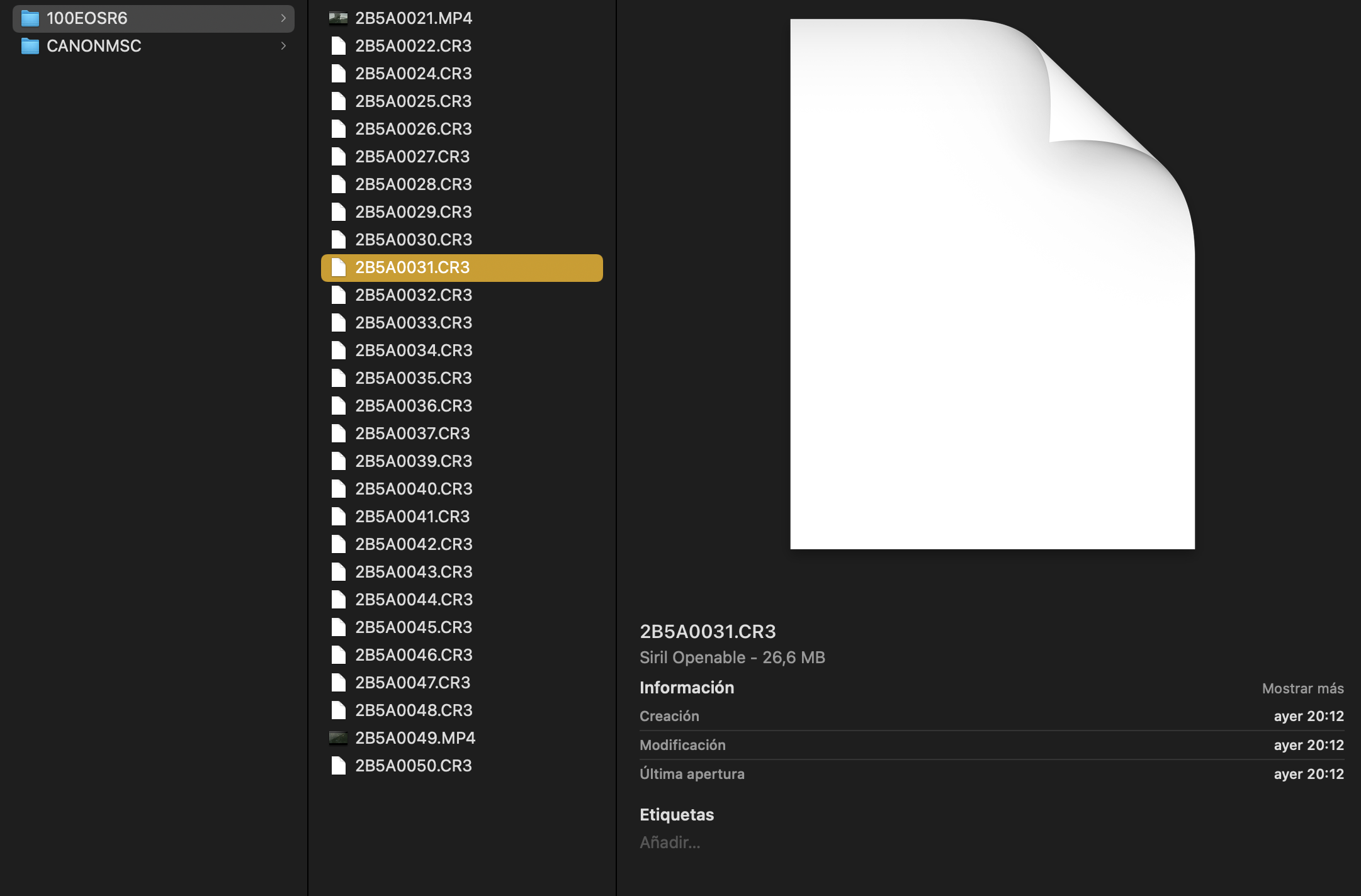Select the file 2B5A0040.CR3
This screenshot has width=1361, height=896.
(x=413, y=489)
